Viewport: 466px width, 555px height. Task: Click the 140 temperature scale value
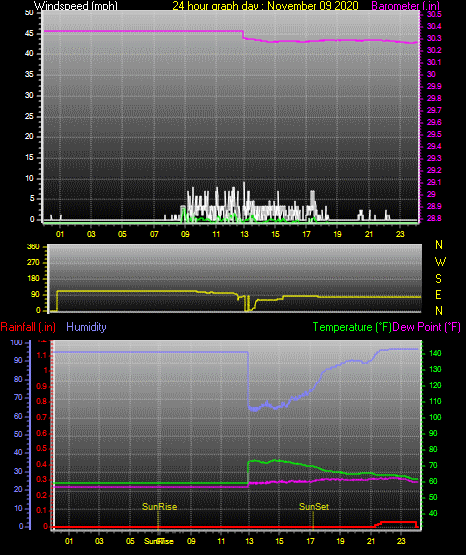435,353
